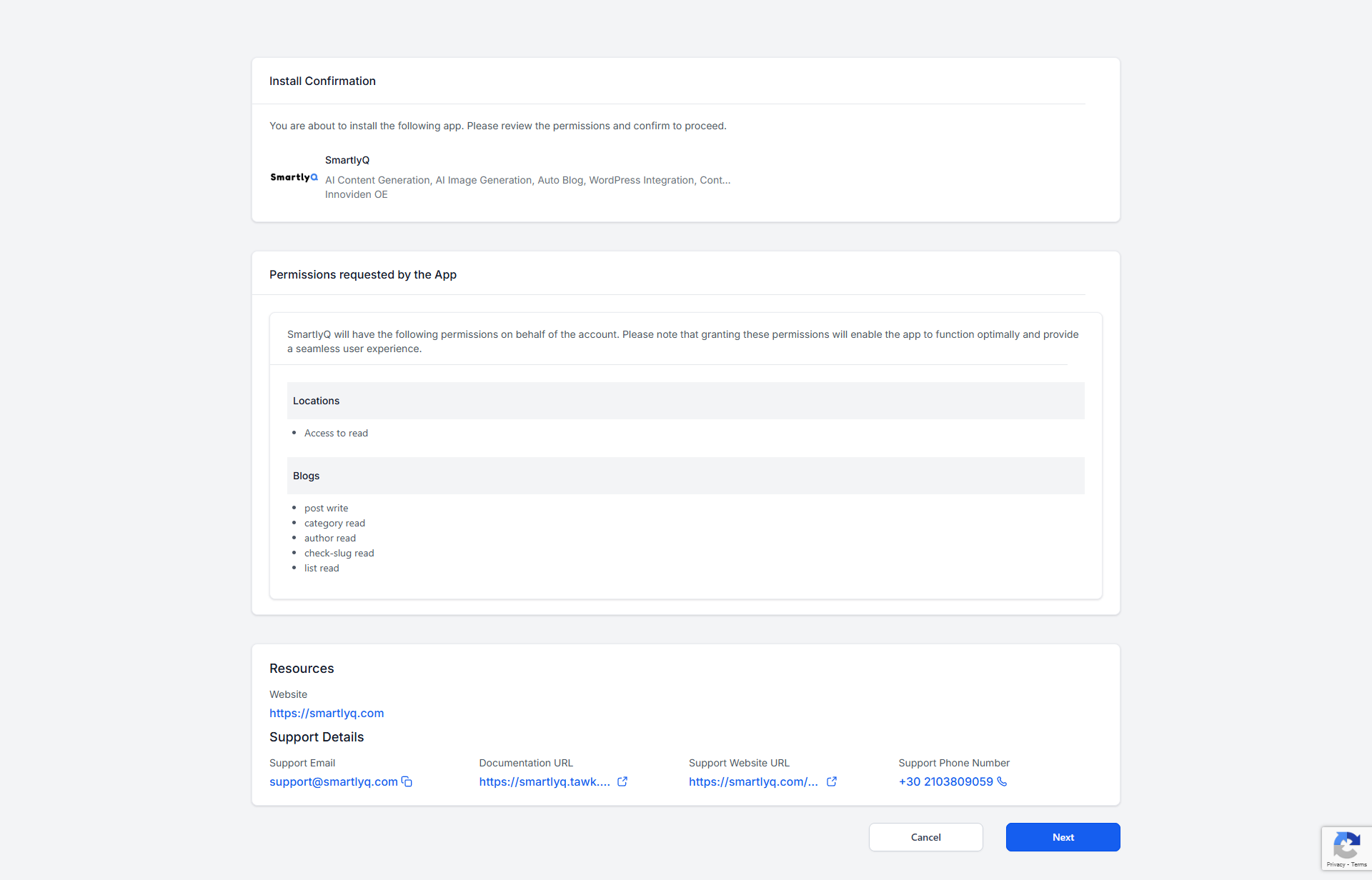1372x880 pixels.
Task: Select the SmartlyQ app name text
Action: [347, 160]
